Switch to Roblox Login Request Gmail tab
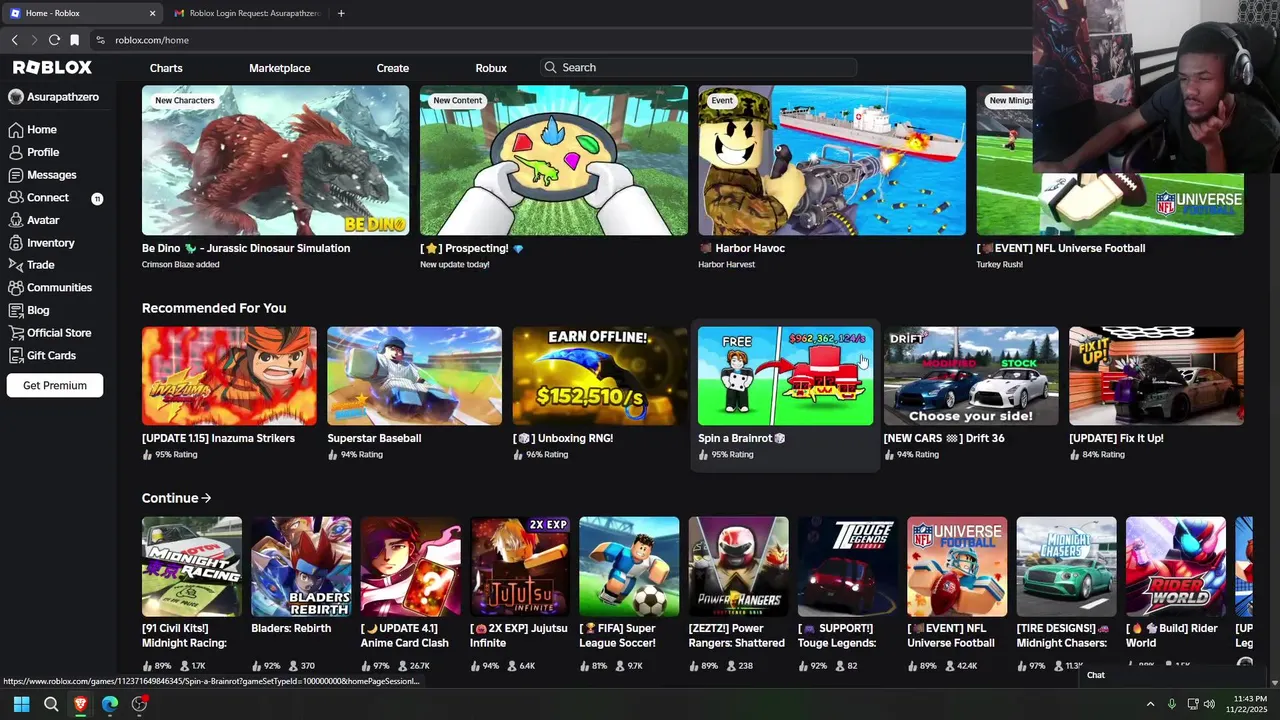Viewport: 1280px width, 720px height. coord(248,13)
